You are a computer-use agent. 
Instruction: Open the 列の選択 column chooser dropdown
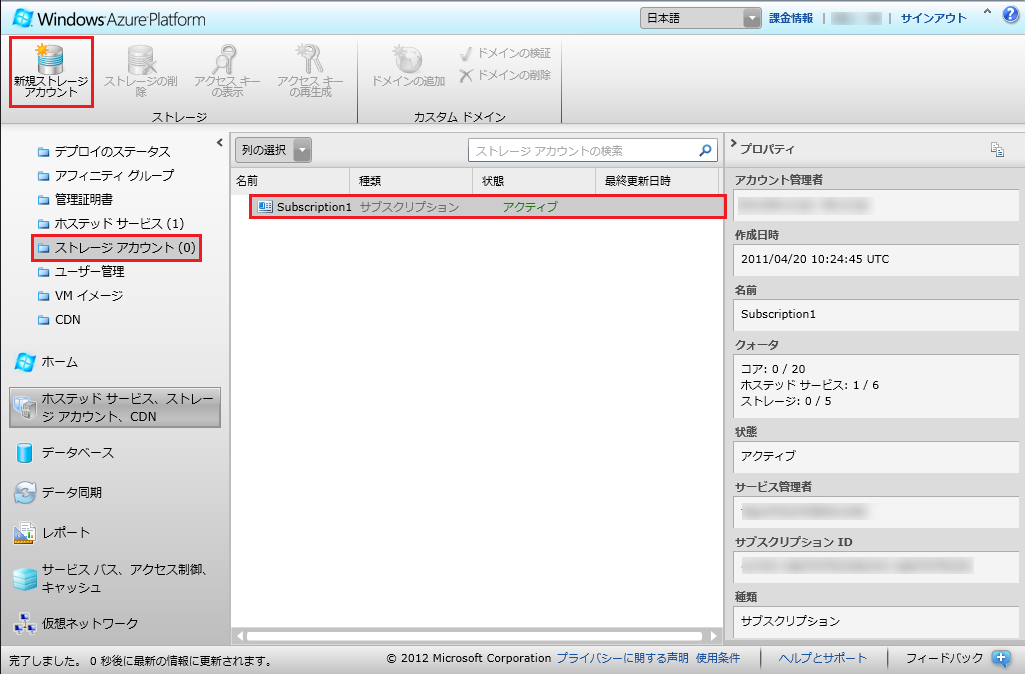[273, 150]
